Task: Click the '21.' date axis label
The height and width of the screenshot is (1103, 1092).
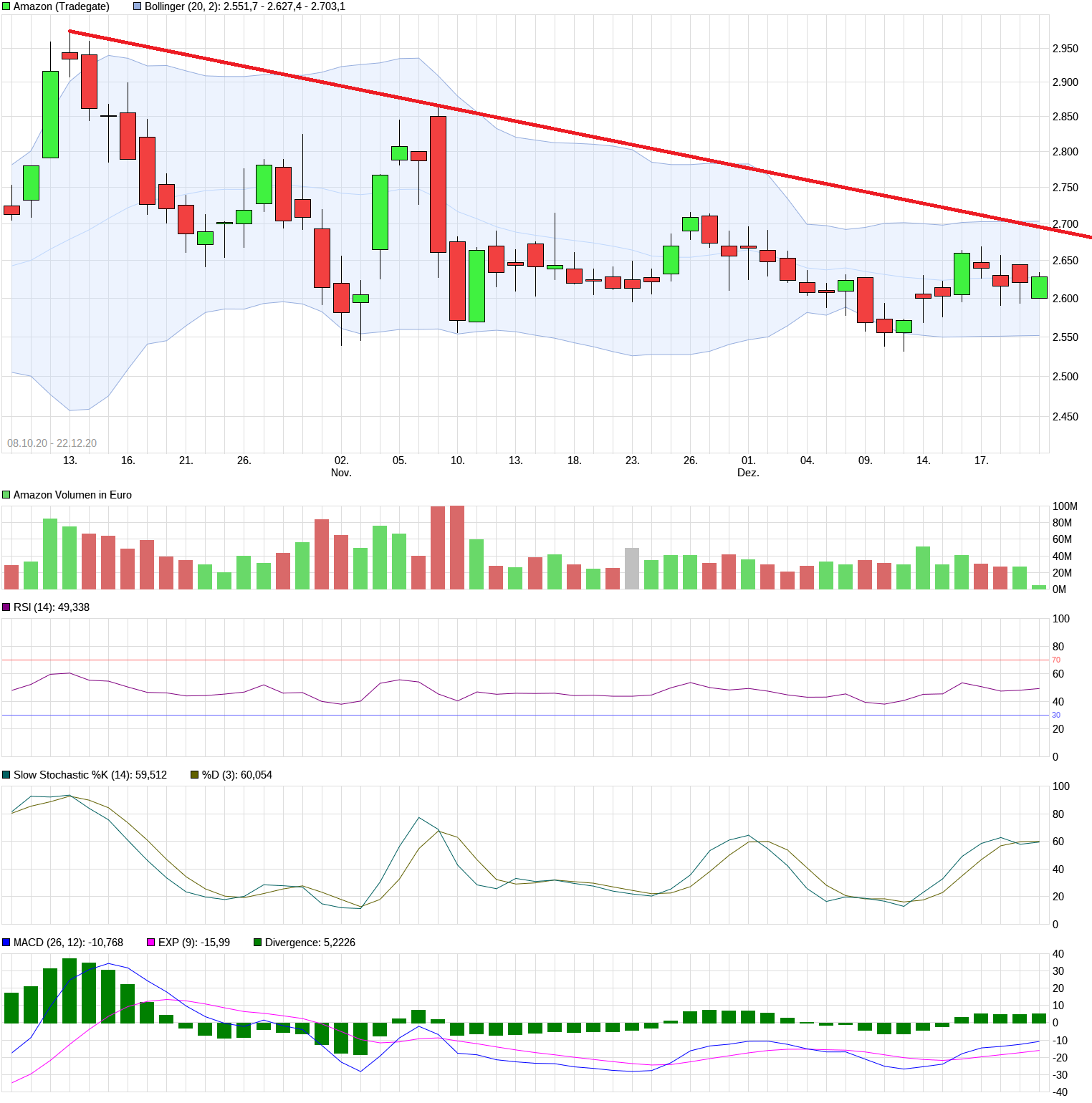Action: pyautogui.click(x=186, y=461)
